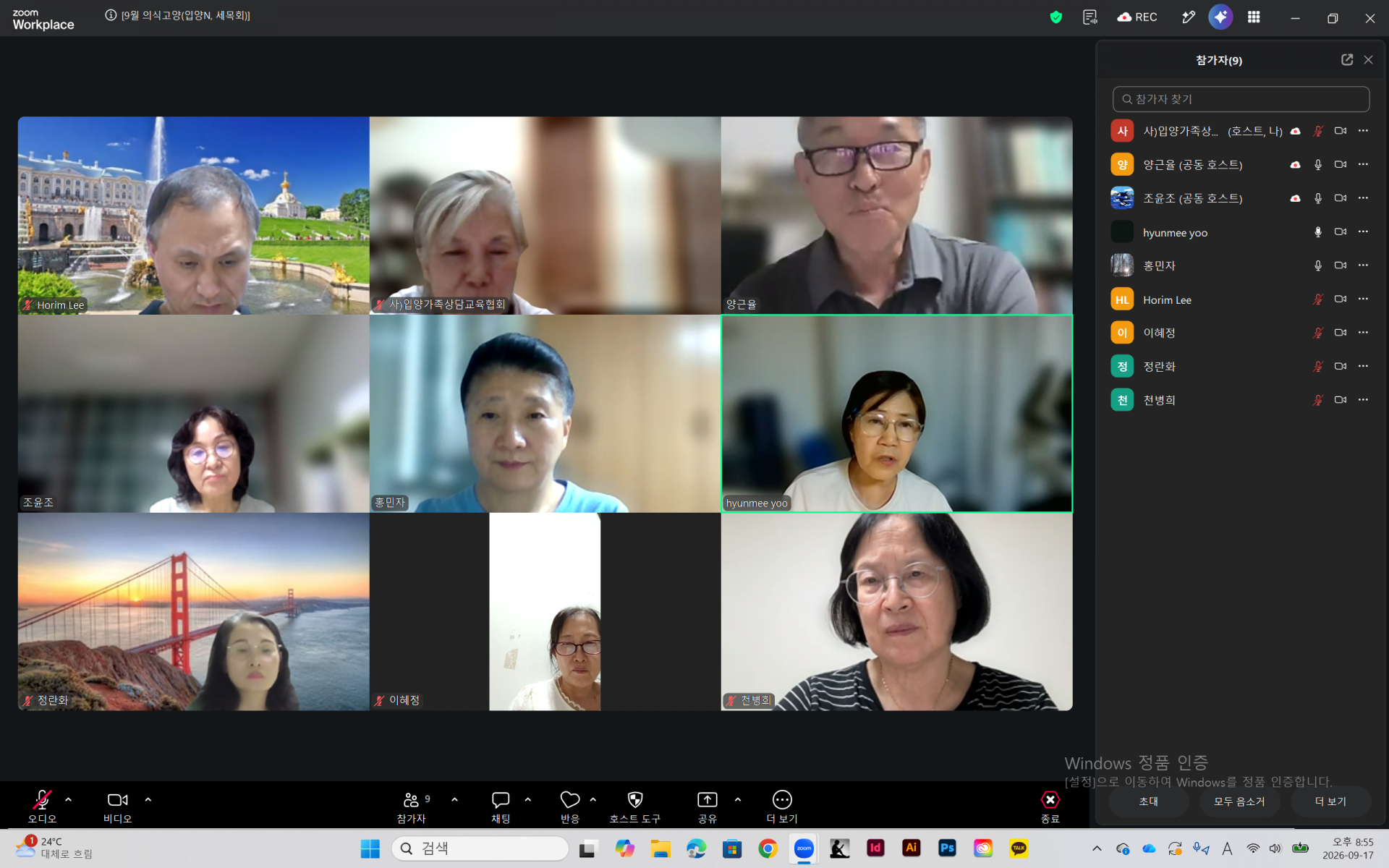Click Share screen (공유) icon
This screenshot has height=868, width=1389.
707,807
